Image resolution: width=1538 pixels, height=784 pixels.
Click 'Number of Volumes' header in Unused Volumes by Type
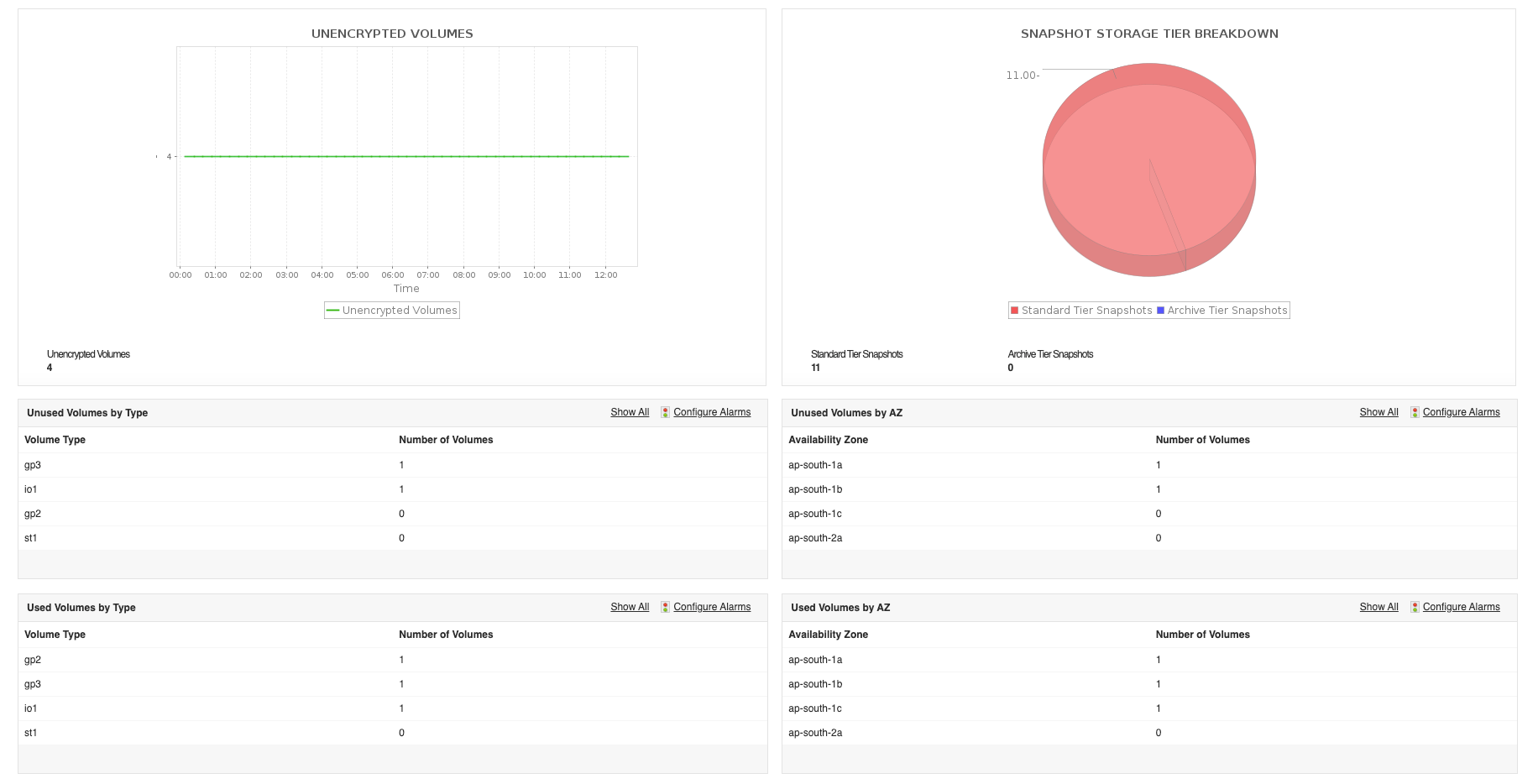click(x=446, y=440)
